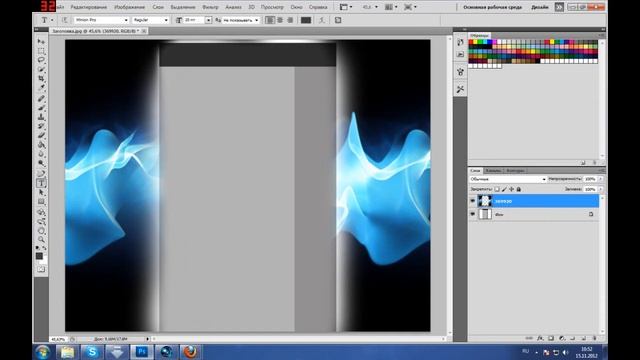Screen dimensions: 640x360
Task: Click the text color swatch in options bar
Action: tap(306, 20)
